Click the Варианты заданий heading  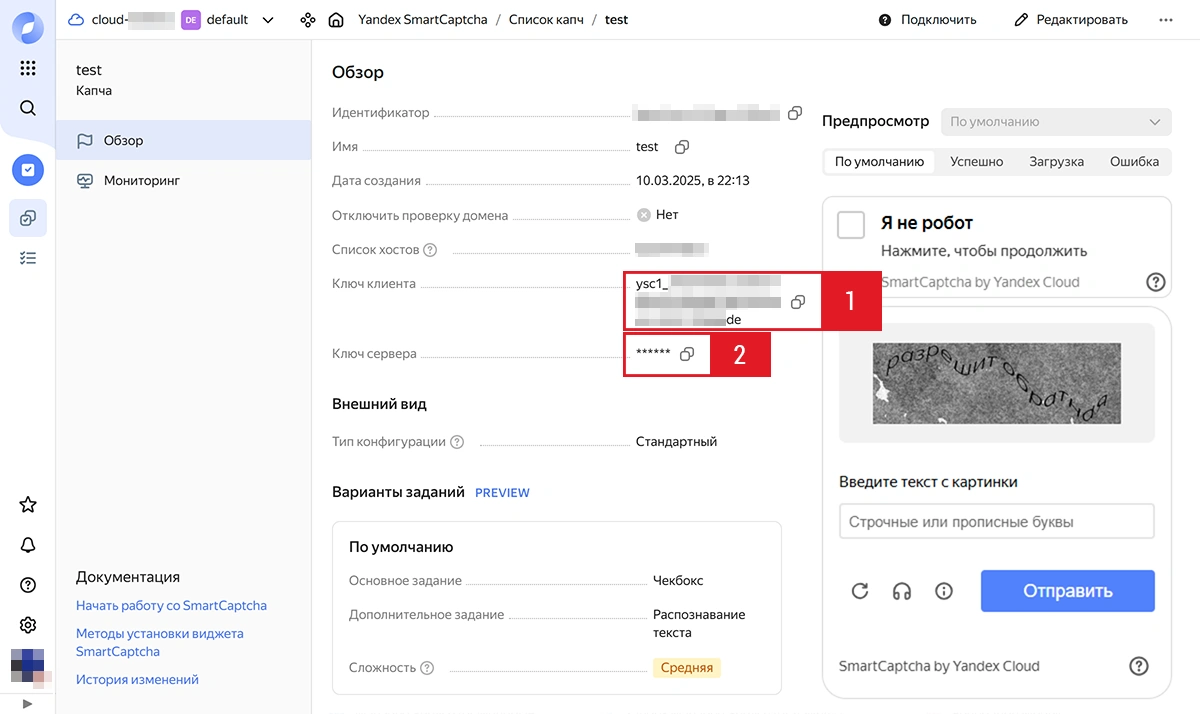tap(398, 492)
